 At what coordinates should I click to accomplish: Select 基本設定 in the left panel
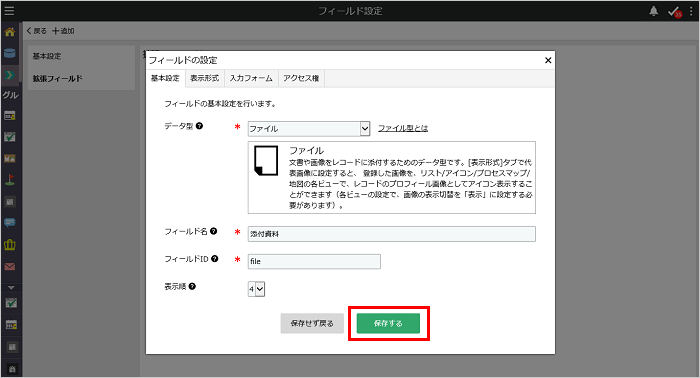coord(47,56)
